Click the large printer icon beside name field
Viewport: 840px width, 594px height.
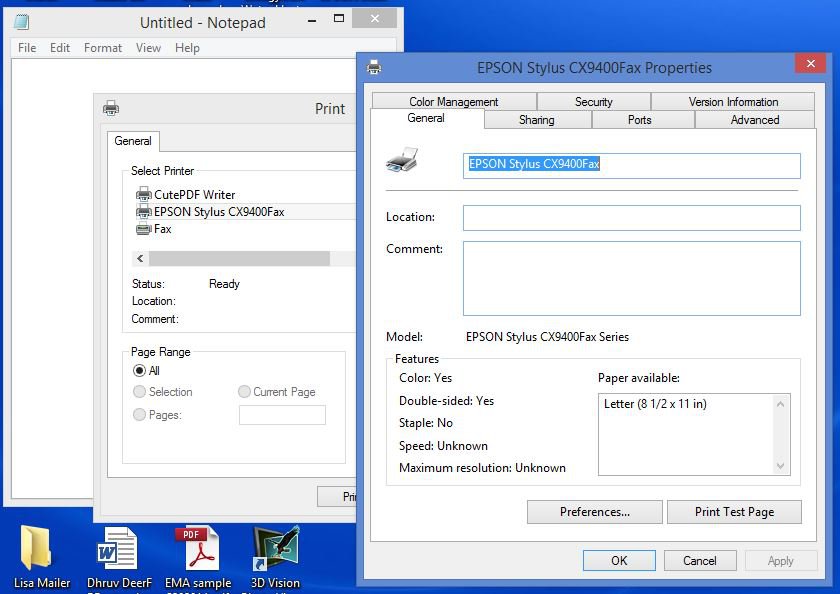pos(402,160)
